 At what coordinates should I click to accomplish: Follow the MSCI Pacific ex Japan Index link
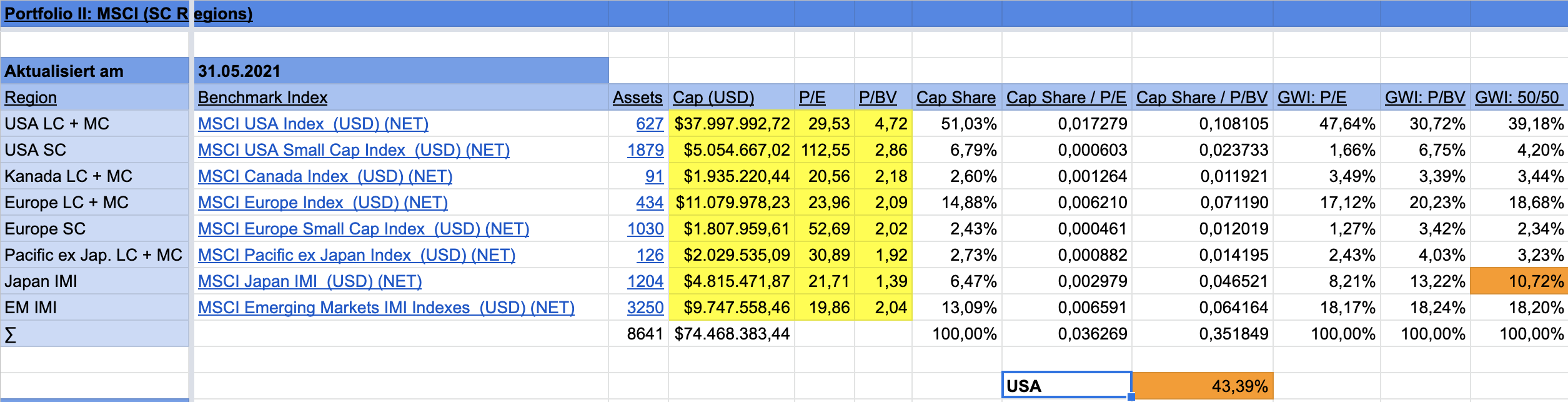coord(356,255)
